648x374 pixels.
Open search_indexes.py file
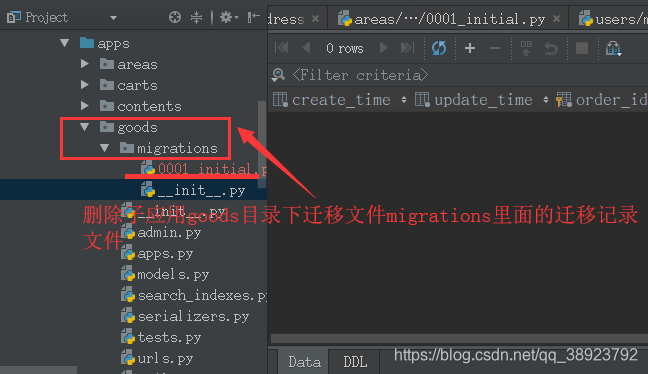194,295
